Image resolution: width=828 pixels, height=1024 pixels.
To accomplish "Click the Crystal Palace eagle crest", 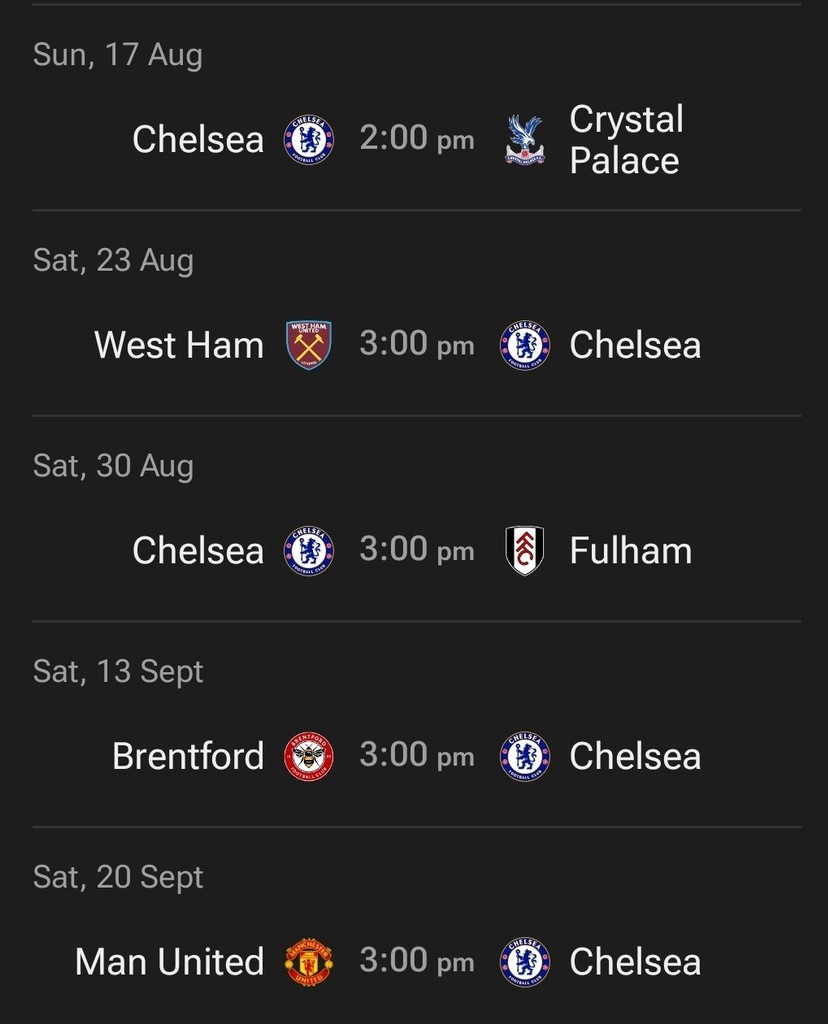I will (524, 139).
